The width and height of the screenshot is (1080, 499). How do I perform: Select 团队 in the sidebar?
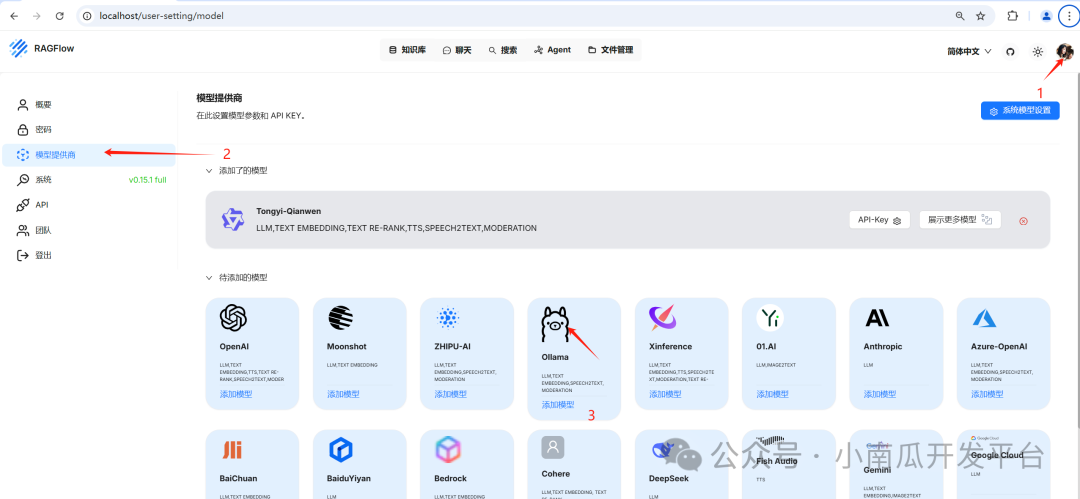click(88, 230)
